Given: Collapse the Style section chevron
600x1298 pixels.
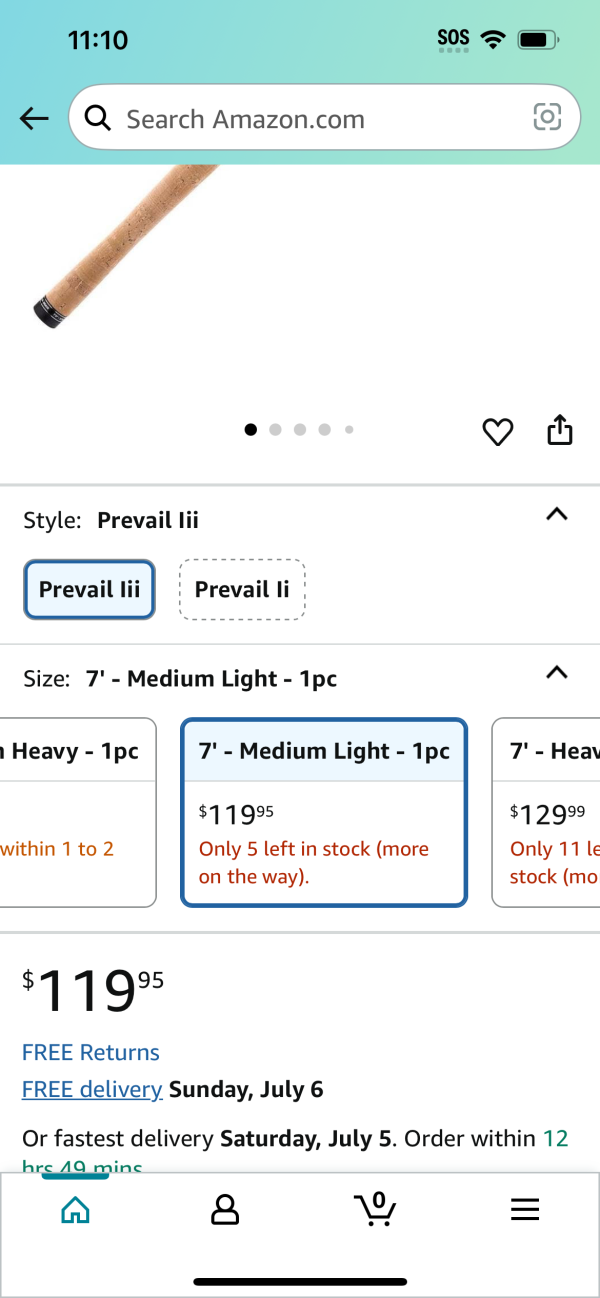Looking at the screenshot, I should (557, 515).
